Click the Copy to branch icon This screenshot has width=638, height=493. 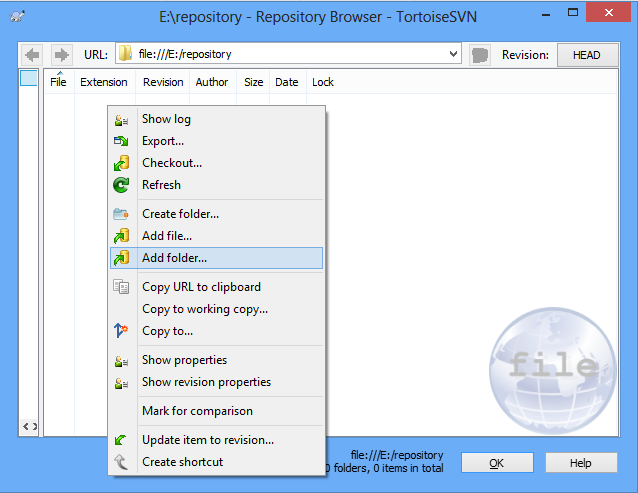click(121, 330)
